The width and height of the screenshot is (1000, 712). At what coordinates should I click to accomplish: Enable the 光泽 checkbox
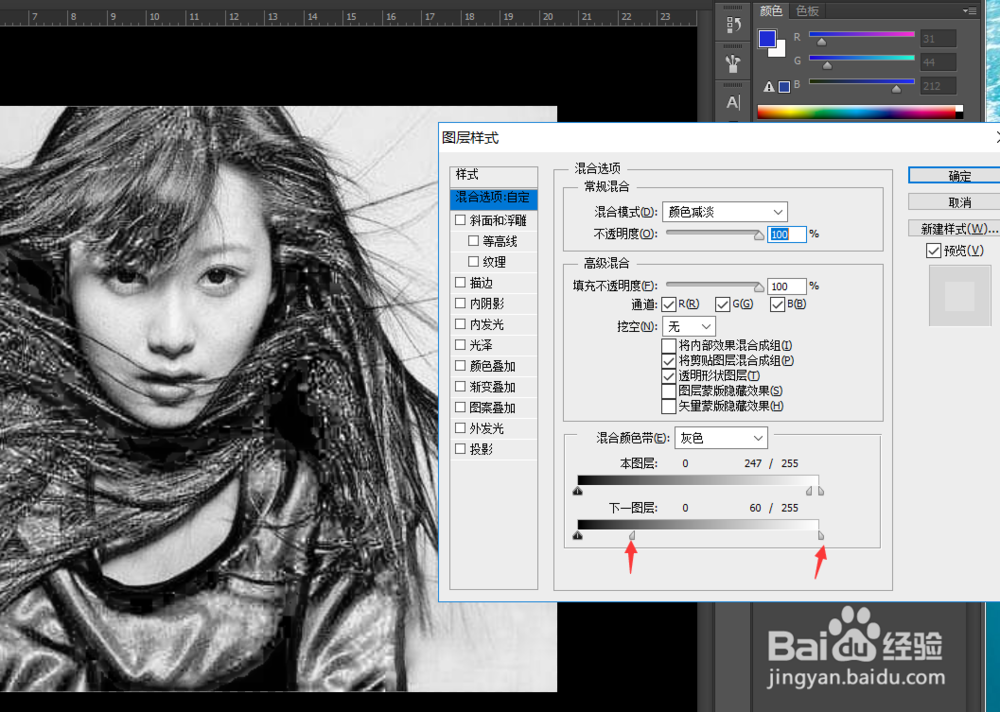click(x=460, y=345)
